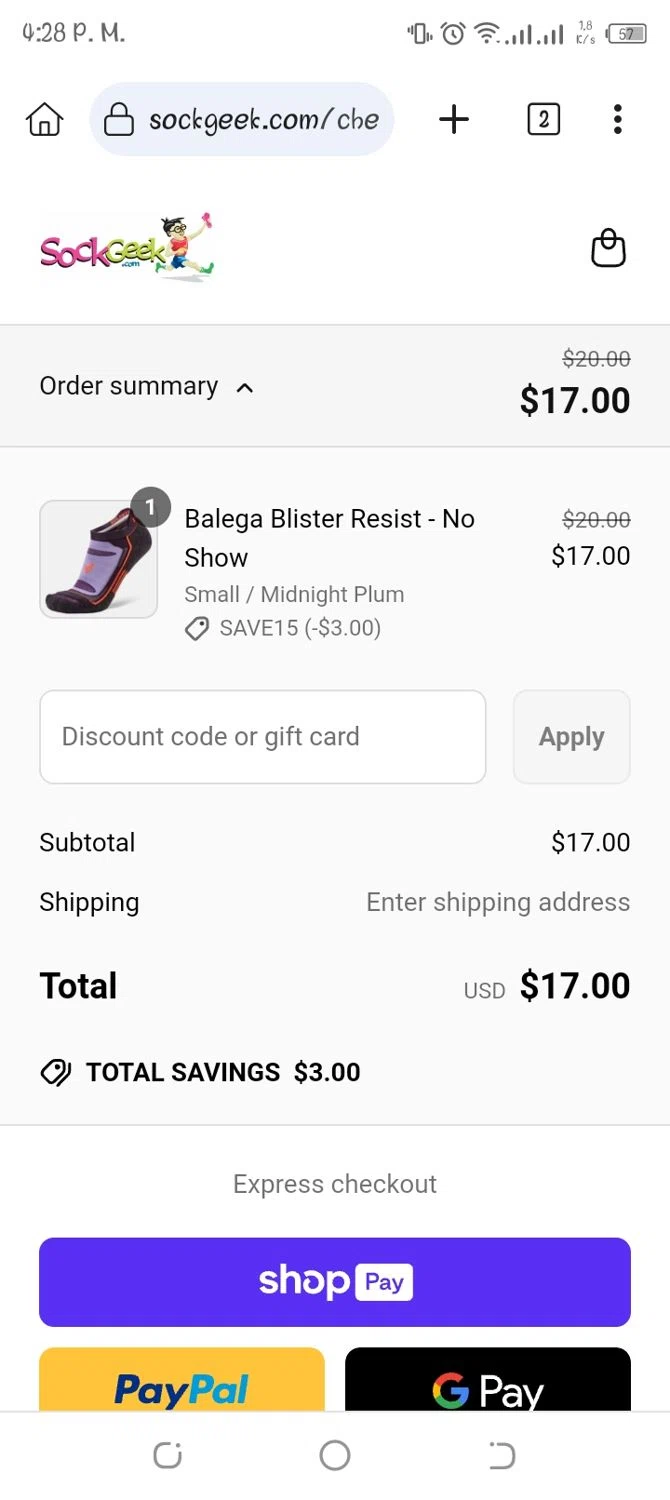Collapse the Order summary chevron
This screenshot has width=670, height=1500.
244,387
